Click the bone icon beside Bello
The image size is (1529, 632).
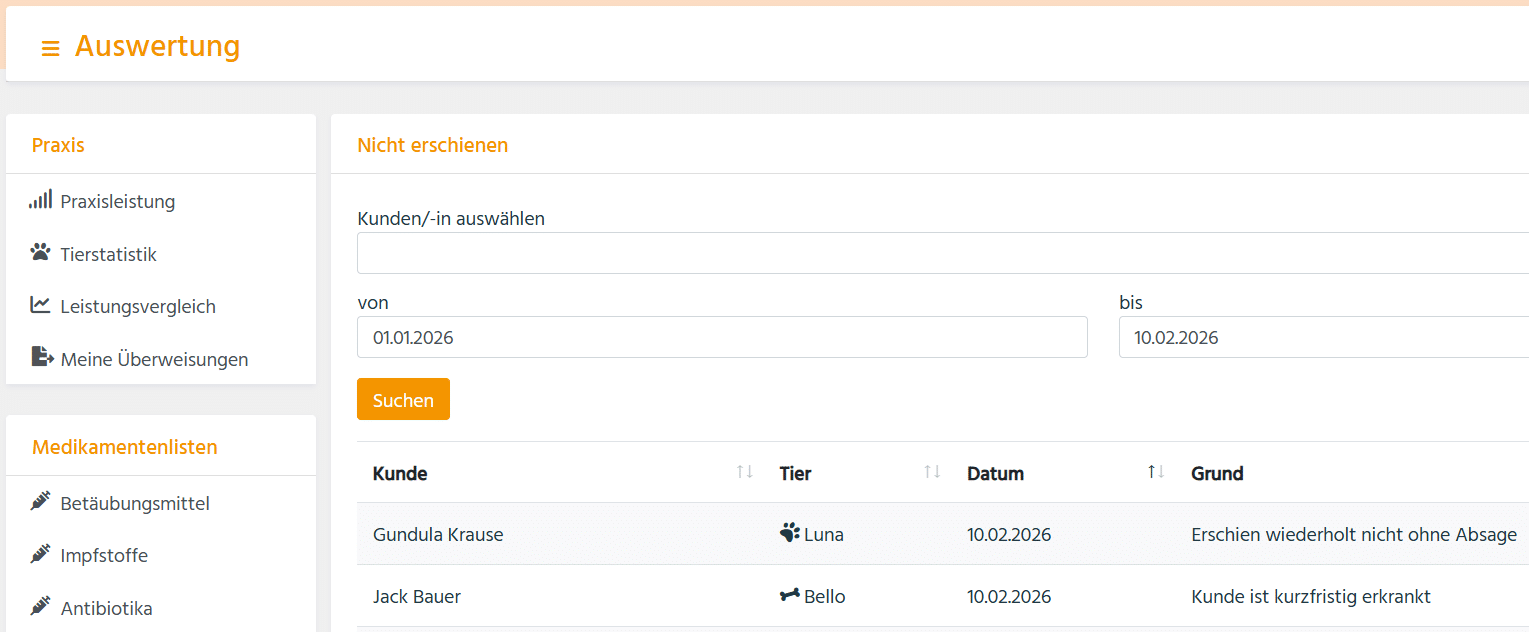pos(789,596)
